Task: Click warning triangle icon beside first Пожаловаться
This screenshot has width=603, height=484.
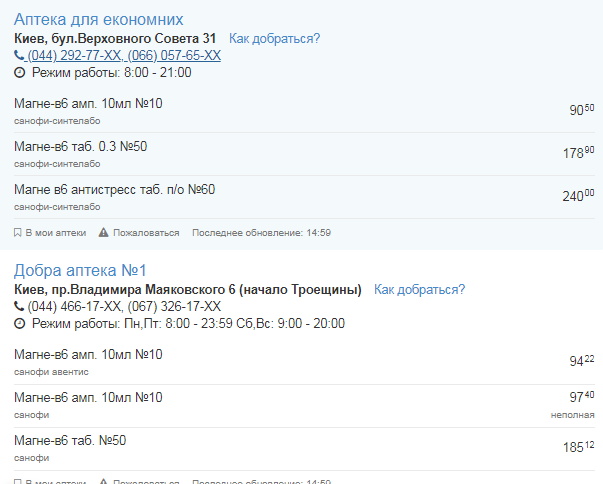Action: click(103, 232)
